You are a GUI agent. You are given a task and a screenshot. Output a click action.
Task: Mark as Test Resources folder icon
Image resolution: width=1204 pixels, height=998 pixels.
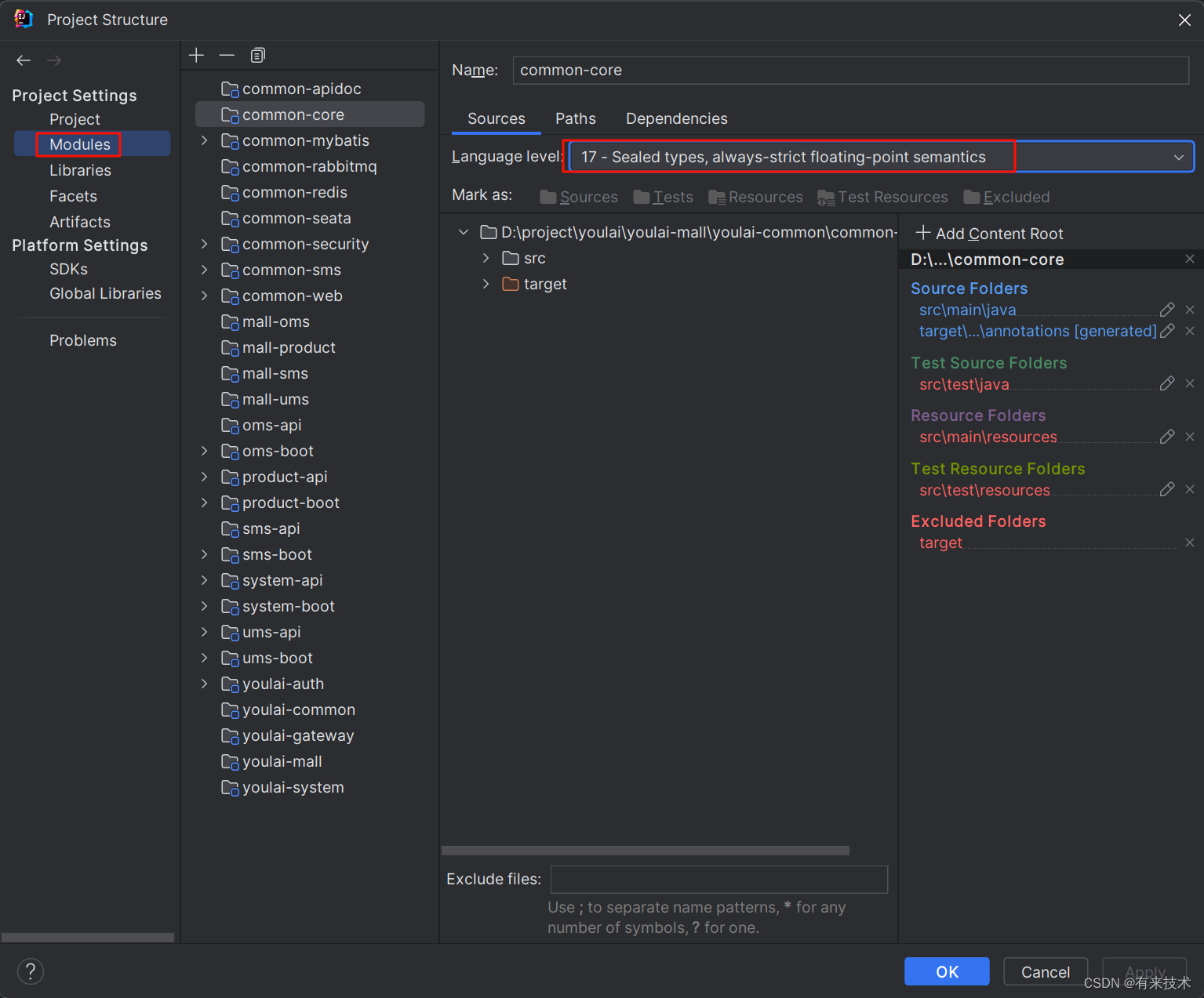[x=826, y=197]
